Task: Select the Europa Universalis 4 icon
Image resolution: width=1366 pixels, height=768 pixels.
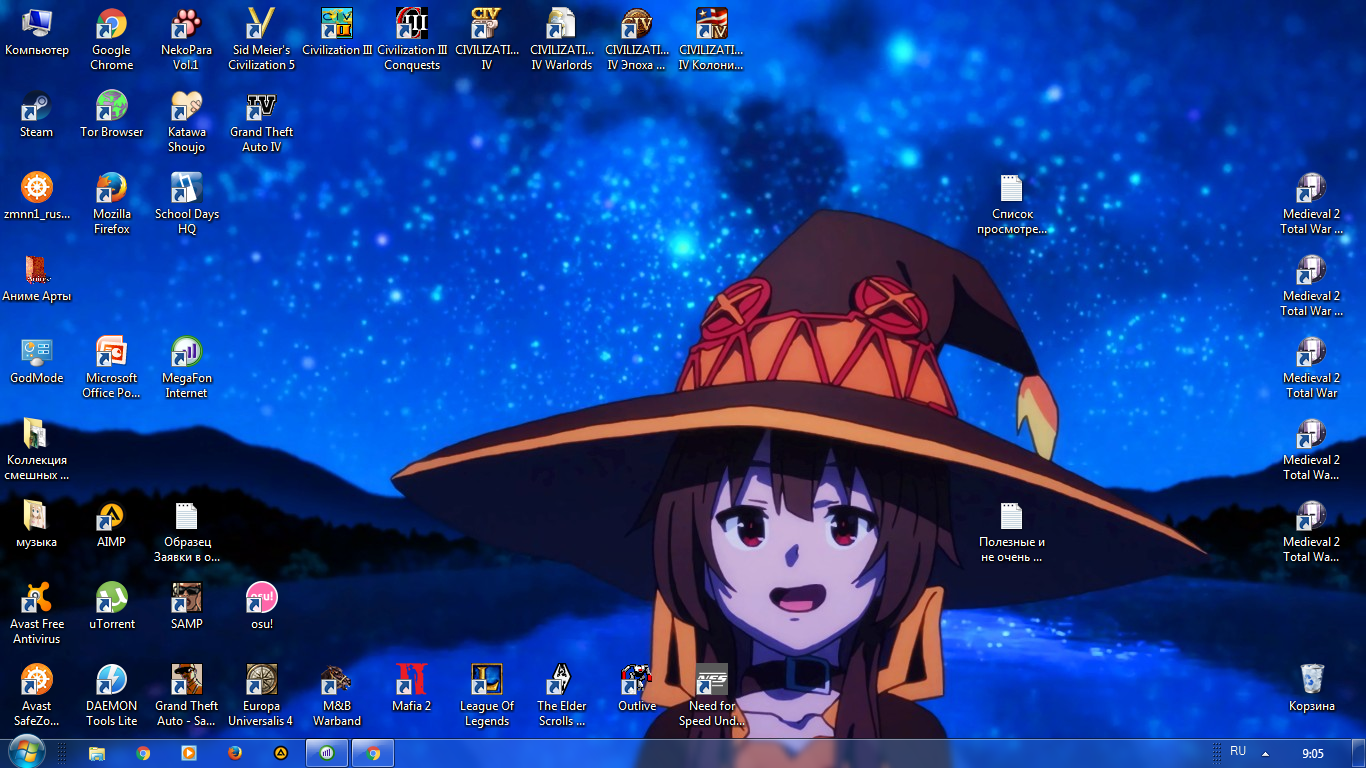Action: pyautogui.click(x=261, y=696)
